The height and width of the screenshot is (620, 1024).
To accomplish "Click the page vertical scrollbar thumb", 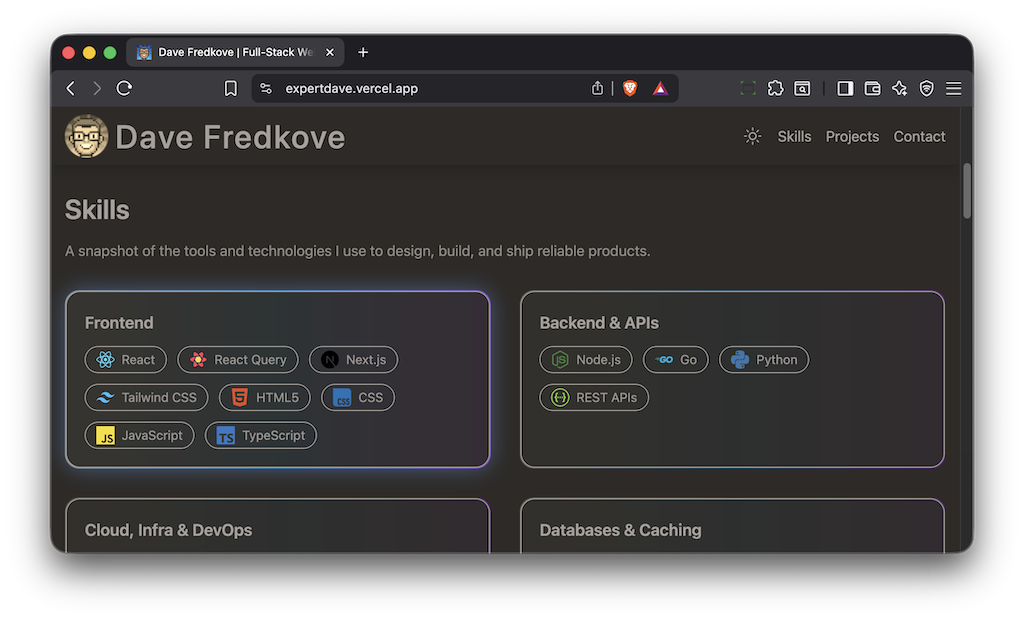I will 967,191.
